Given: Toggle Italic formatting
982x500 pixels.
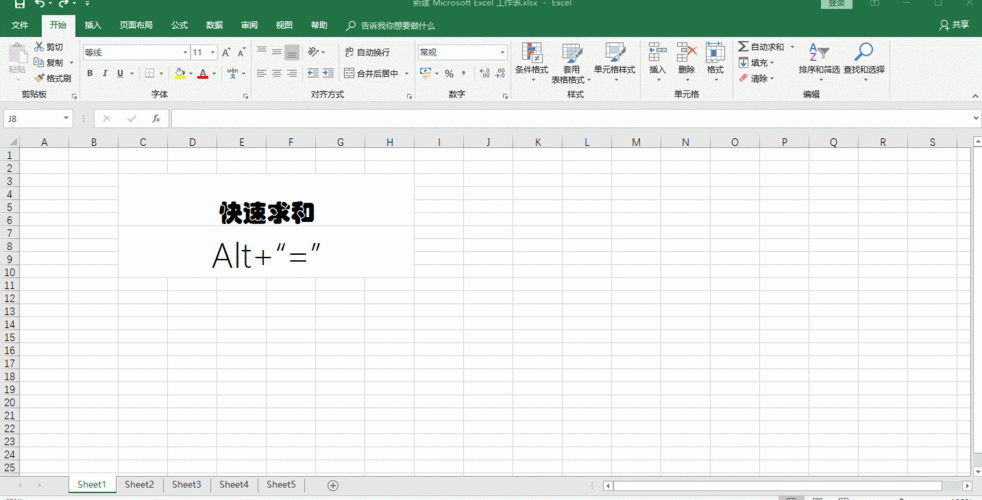Looking at the screenshot, I should (x=105, y=73).
